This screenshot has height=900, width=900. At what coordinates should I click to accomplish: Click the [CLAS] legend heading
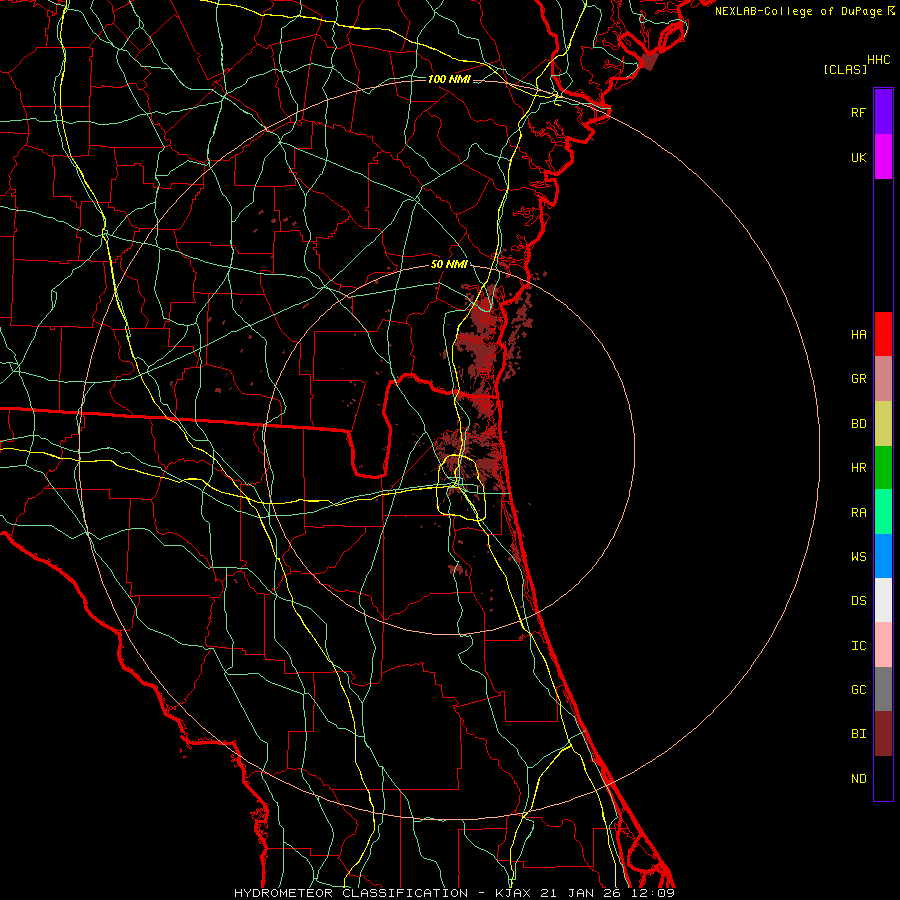tap(845, 69)
